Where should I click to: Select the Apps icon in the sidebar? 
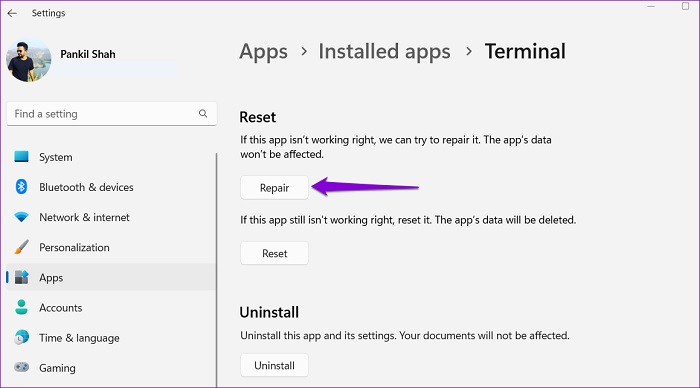click(21, 277)
